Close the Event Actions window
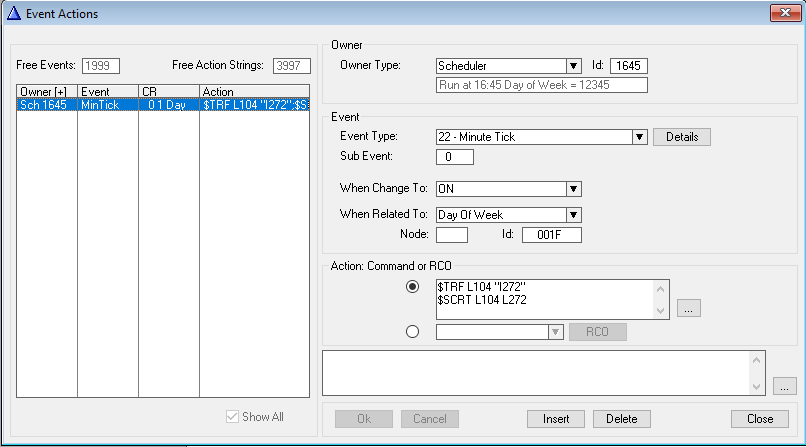Image resolution: width=806 pixels, height=447 pixels. [785, 13]
